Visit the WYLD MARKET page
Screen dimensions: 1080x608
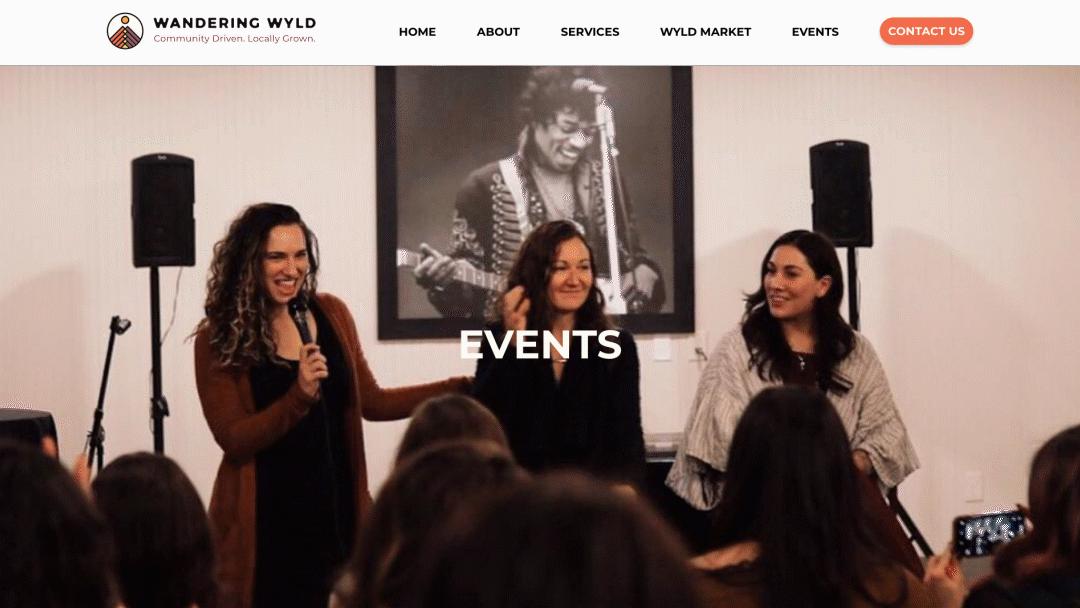click(705, 32)
